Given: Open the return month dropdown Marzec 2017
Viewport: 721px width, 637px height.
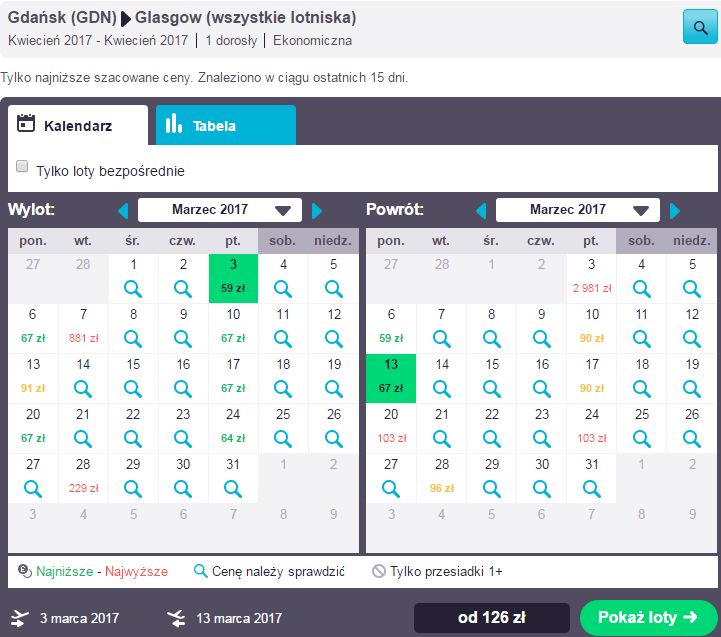Looking at the screenshot, I should coord(577,210).
